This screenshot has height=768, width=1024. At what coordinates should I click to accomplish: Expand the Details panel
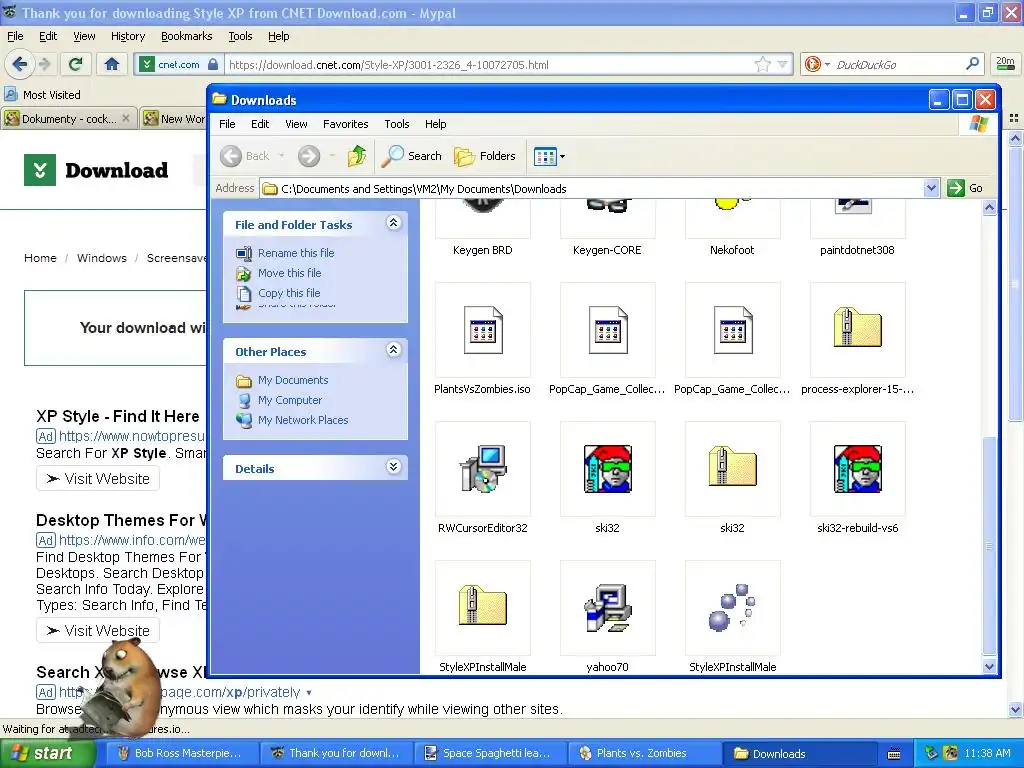393,467
